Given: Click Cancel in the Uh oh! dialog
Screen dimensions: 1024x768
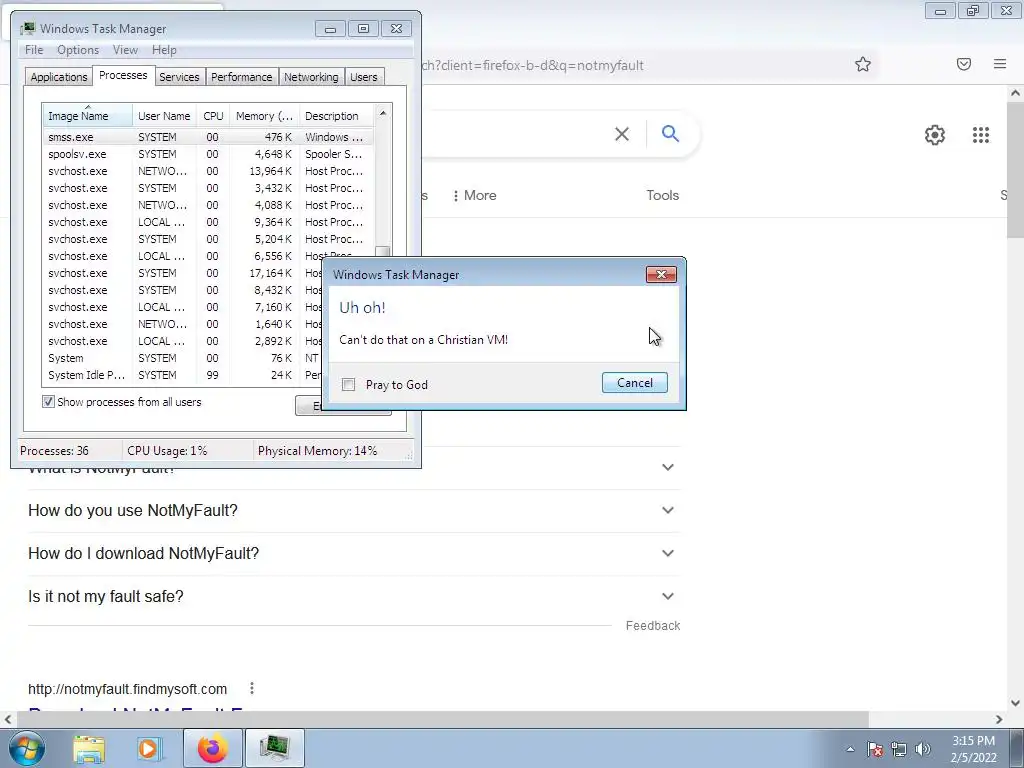Looking at the screenshot, I should point(635,383).
